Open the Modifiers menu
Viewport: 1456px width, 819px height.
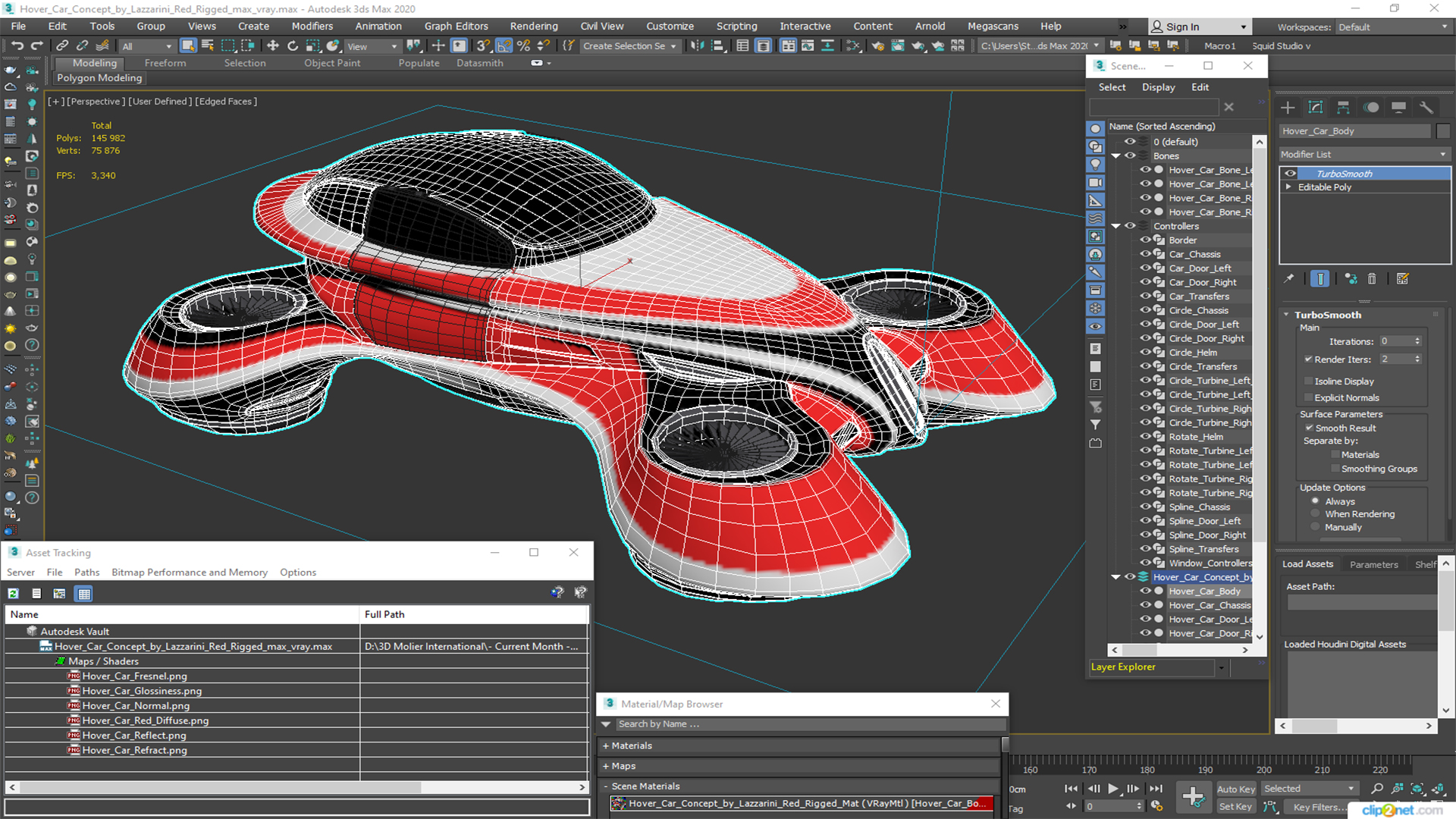(312, 27)
